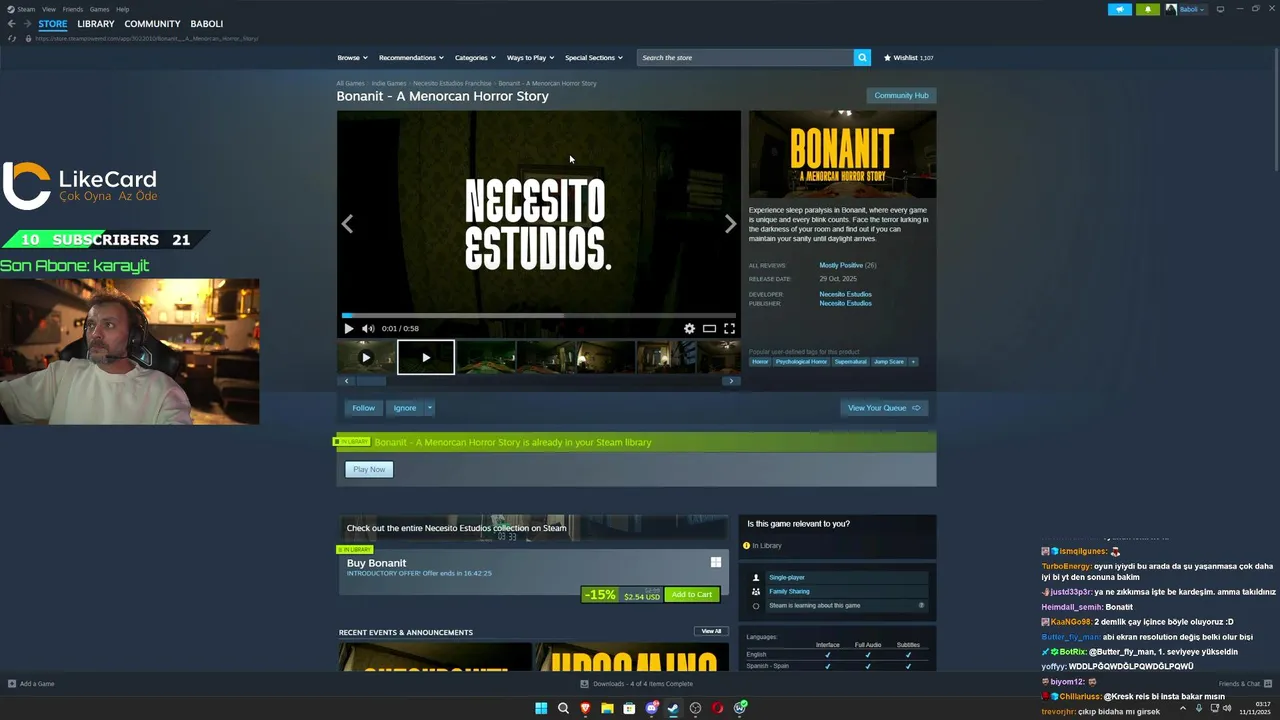Type in Search the store field

[745, 58]
